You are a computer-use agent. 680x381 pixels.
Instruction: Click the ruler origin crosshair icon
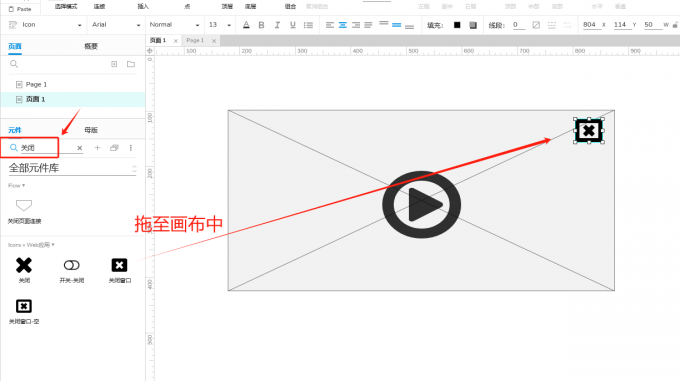tap(150, 51)
